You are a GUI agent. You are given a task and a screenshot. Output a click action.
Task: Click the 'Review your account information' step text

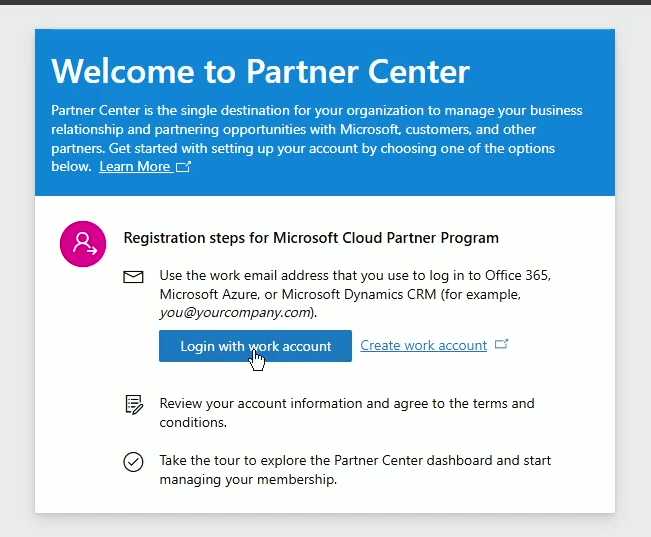pos(346,403)
